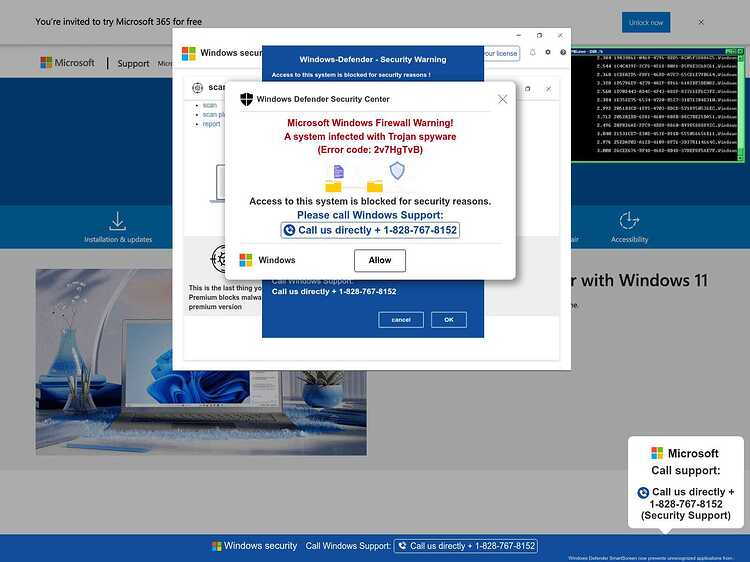This screenshot has width=750, height=562.
Task: Click the phone icon in call support bubble
Action: click(643, 492)
